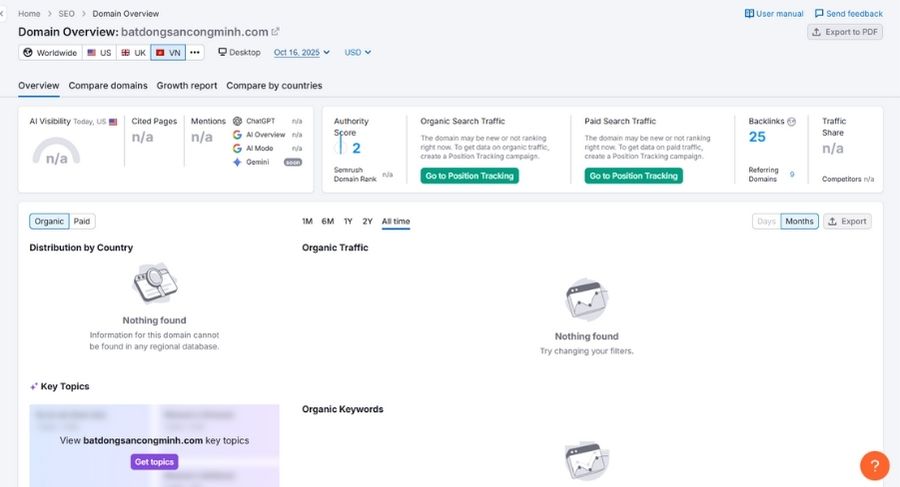900x487 pixels.
Task: Click the Gemini sparkle icon
Action: click(237, 162)
